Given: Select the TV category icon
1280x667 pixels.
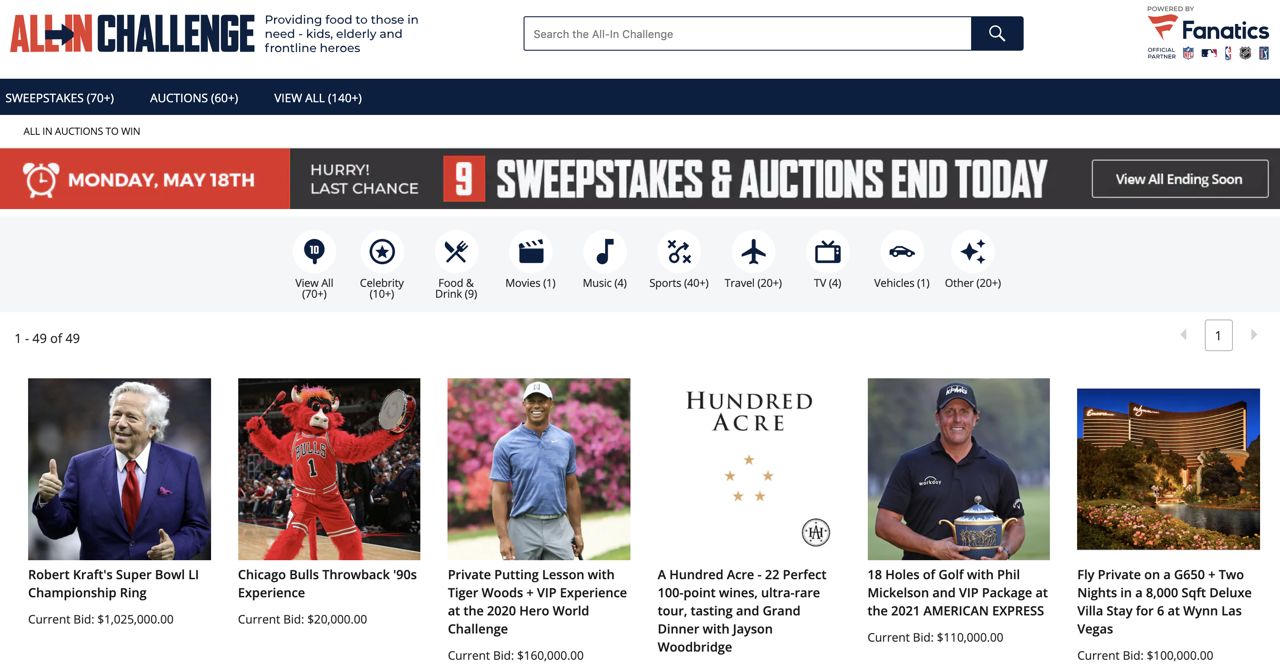Looking at the screenshot, I should [828, 252].
